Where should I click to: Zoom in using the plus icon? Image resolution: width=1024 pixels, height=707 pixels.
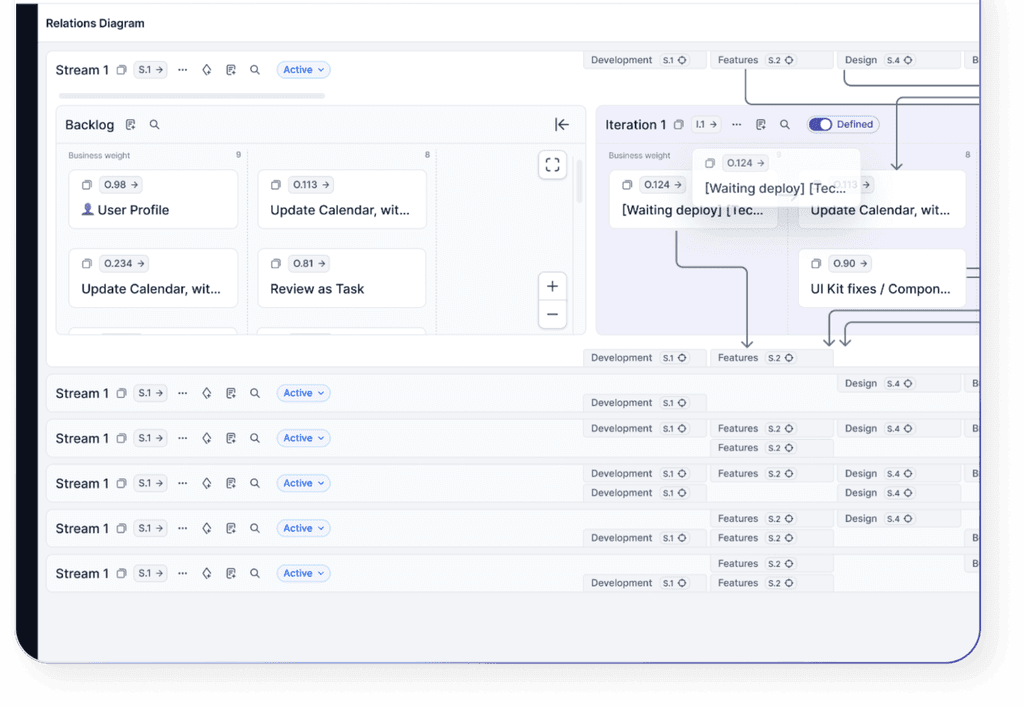(552, 286)
